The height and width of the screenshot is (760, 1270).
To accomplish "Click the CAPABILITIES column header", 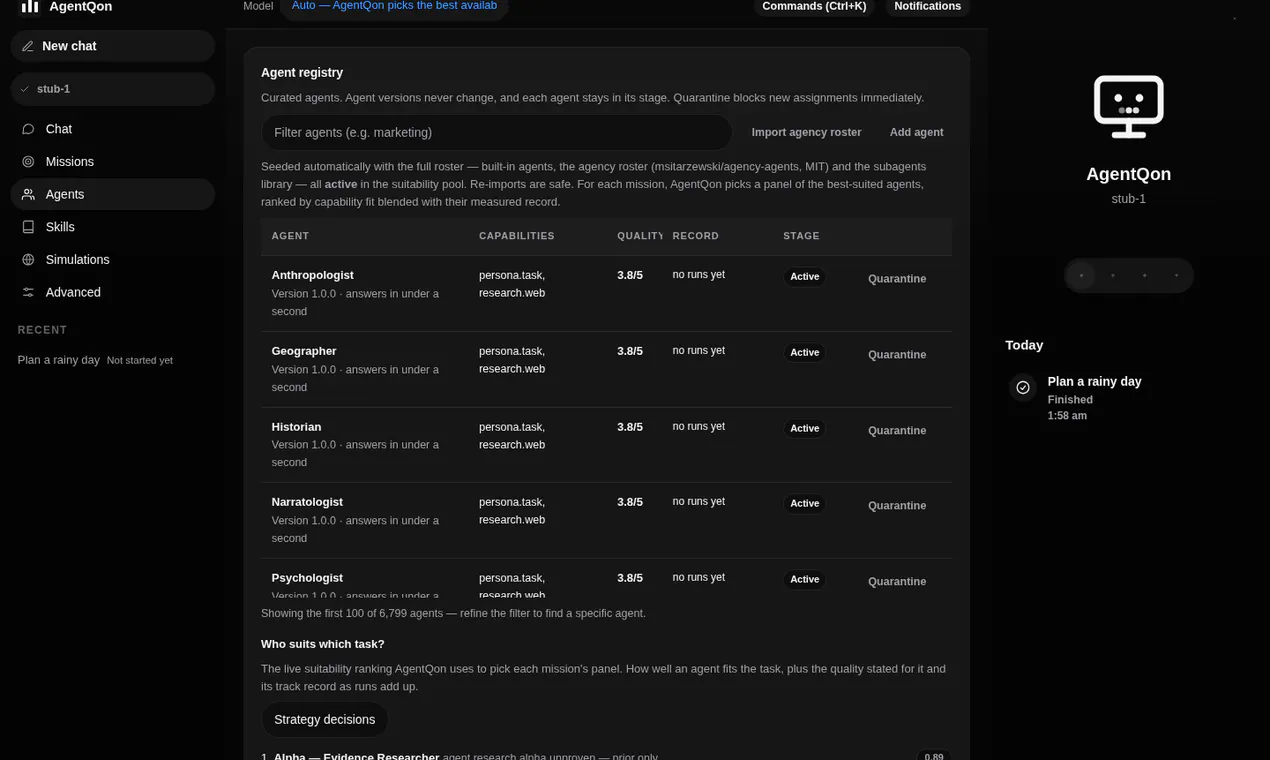I will click(x=516, y=236).
